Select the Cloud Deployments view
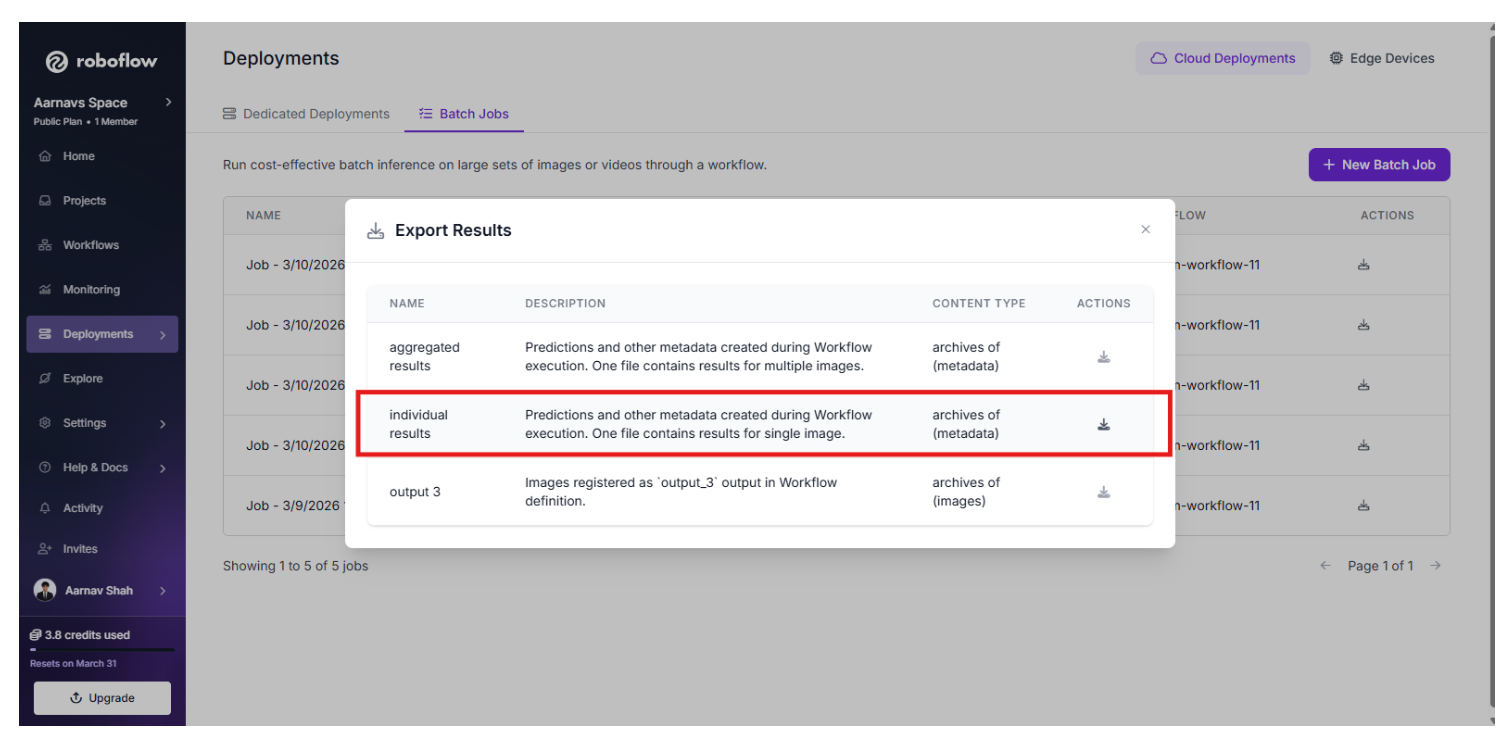 click(1222, 58)
